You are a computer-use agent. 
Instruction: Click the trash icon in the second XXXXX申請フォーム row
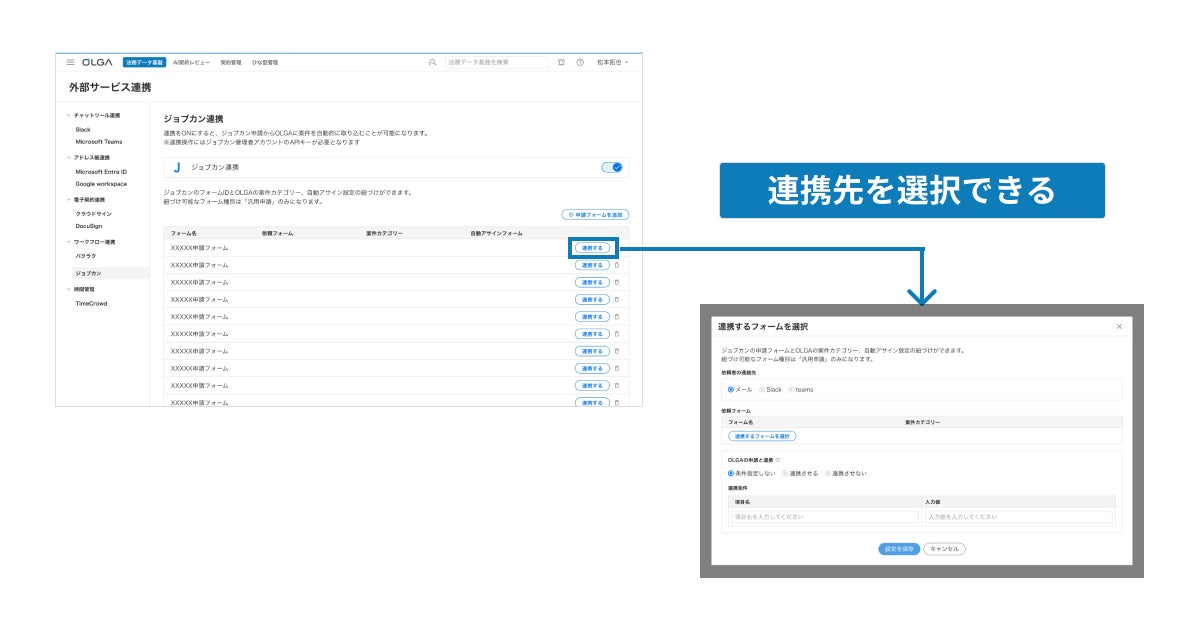pyautogui.click(x=616, y=265)
